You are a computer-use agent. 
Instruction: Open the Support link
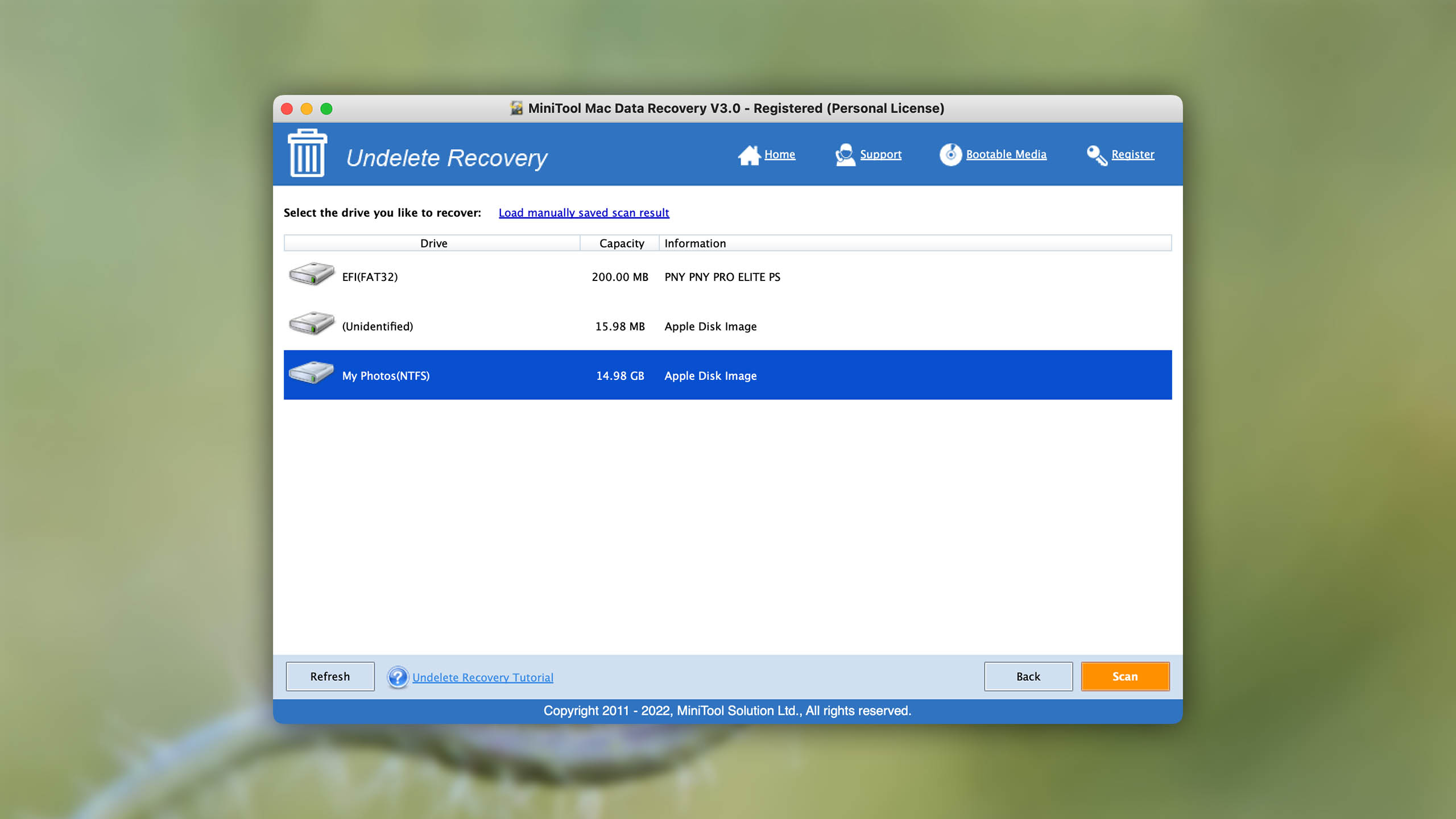pyautogui.click(x=880, y=154)
